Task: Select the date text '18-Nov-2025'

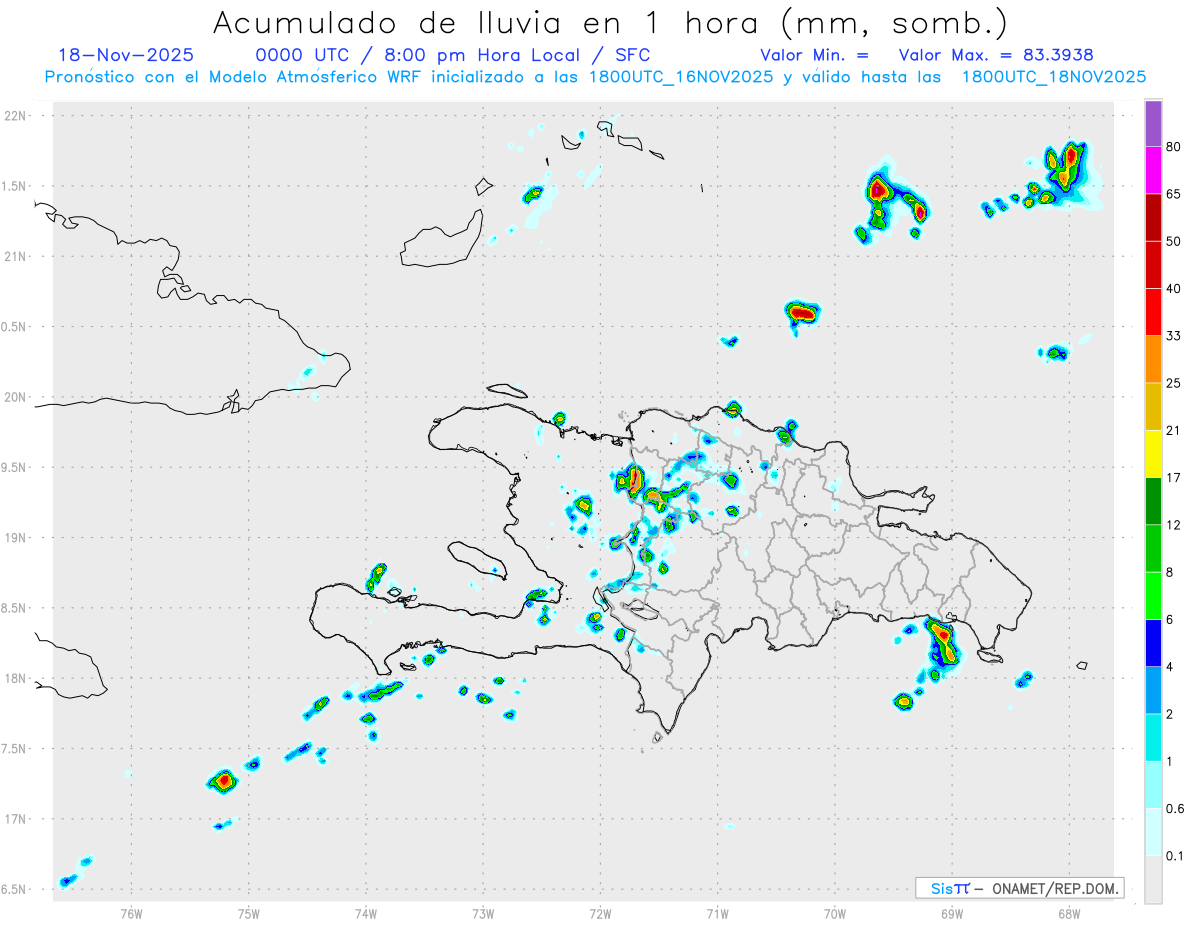Action: pos(126,55)
